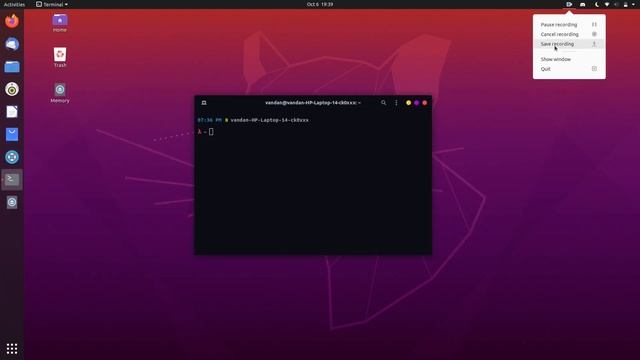The width and height of the screenshot is (640, 360).
Task: Click the screen recorder tray icon
Action: pos(569,4)
